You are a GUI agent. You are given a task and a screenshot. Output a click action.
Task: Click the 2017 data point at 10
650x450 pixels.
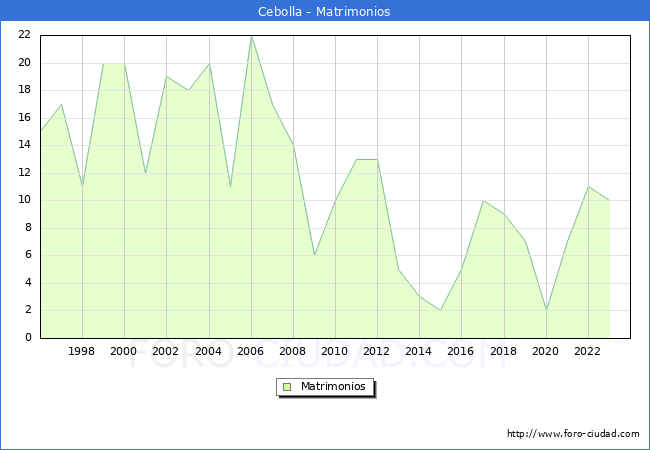point(483,201)
